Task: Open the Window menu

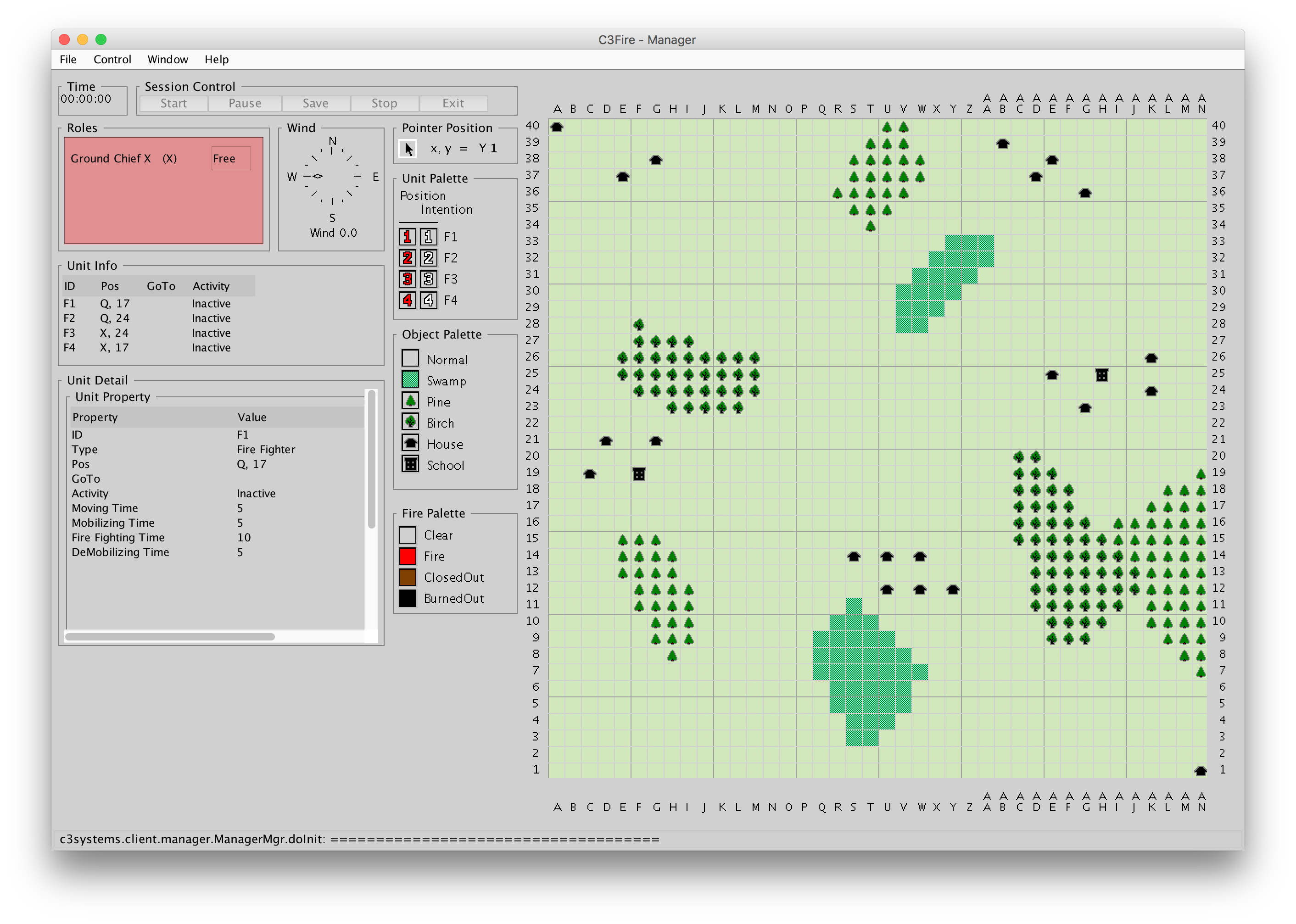Action: tap(168, 59)
